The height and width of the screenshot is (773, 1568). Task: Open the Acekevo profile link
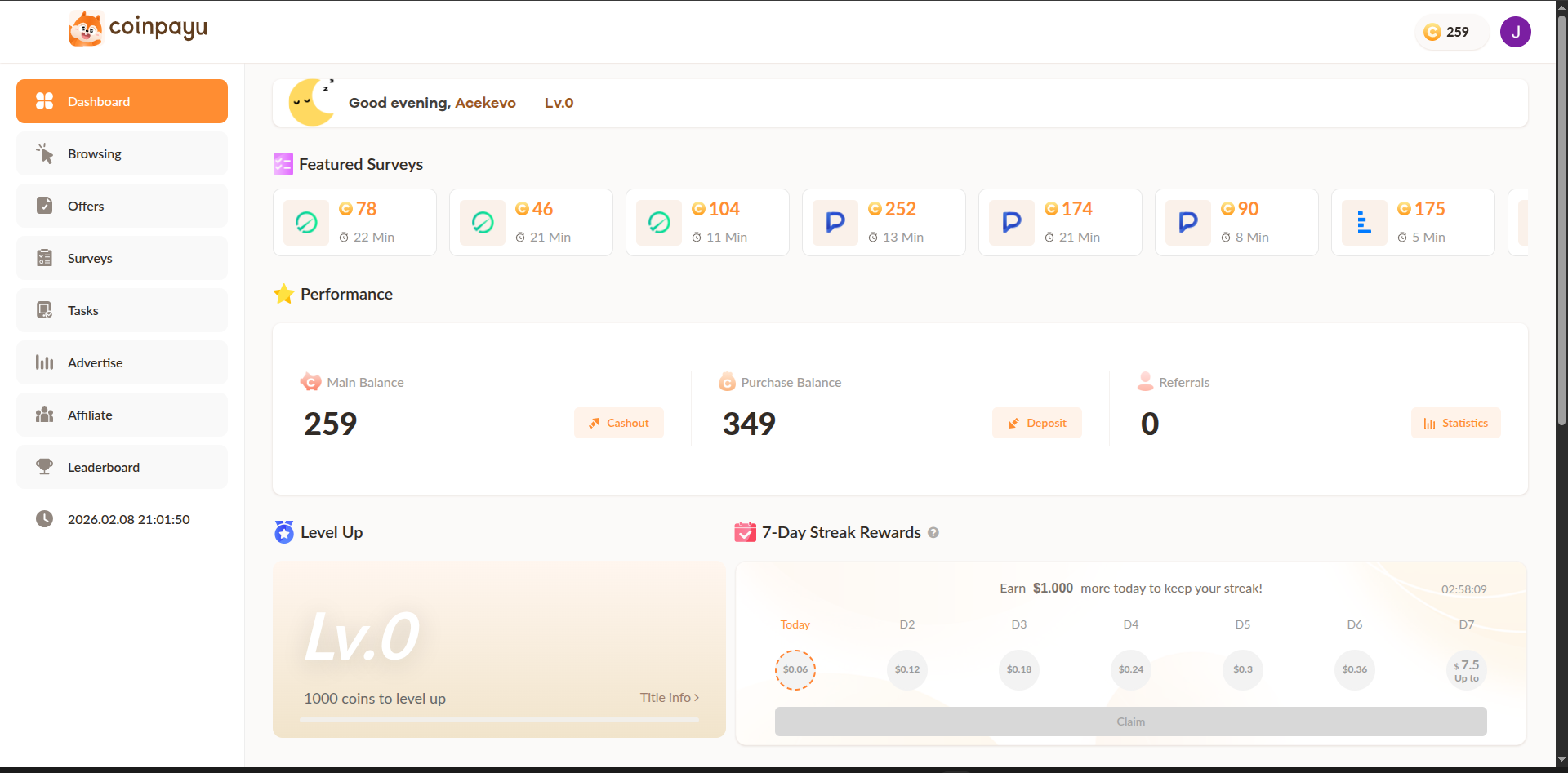485,103
